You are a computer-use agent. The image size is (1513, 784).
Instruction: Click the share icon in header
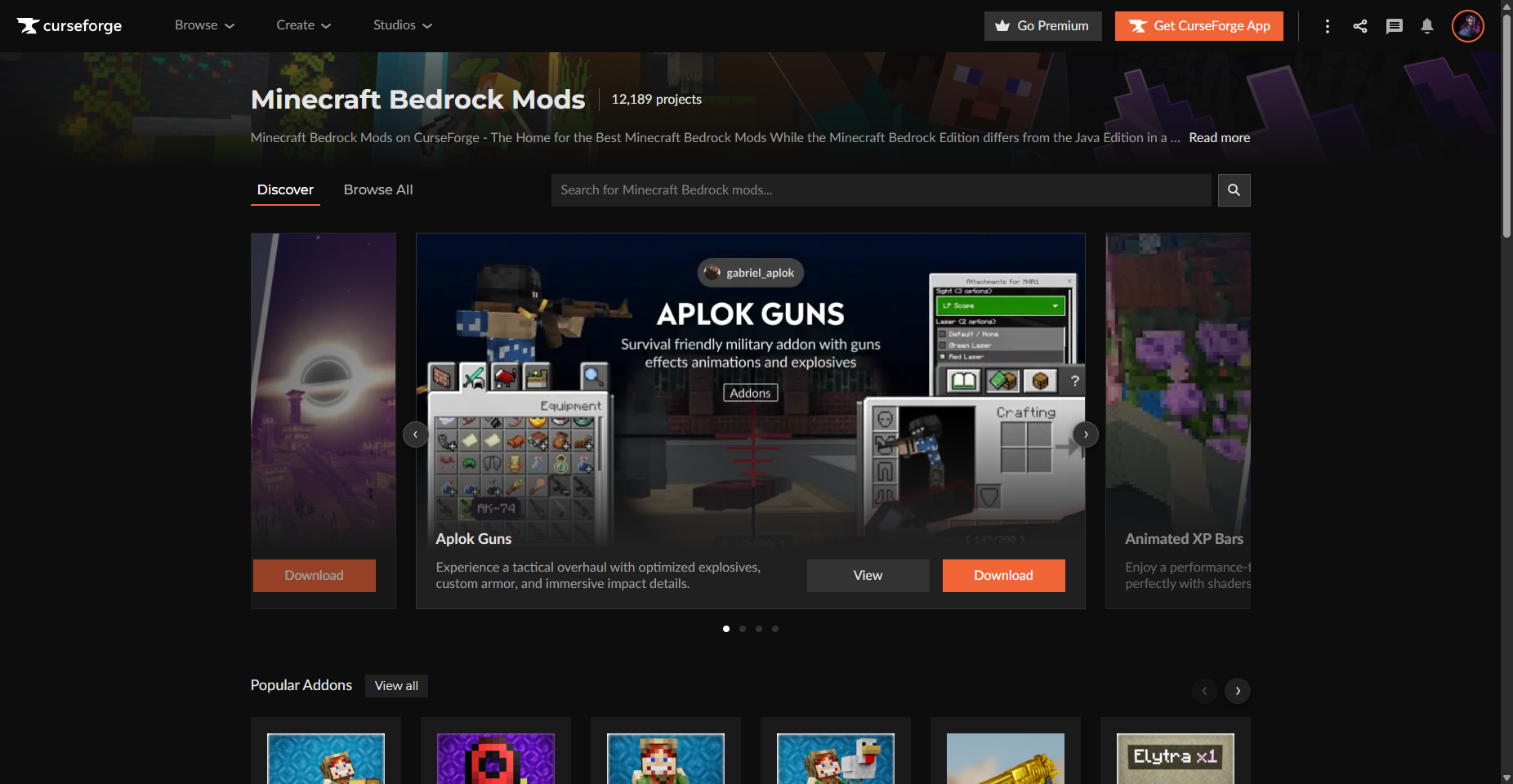coord(1360,26)
